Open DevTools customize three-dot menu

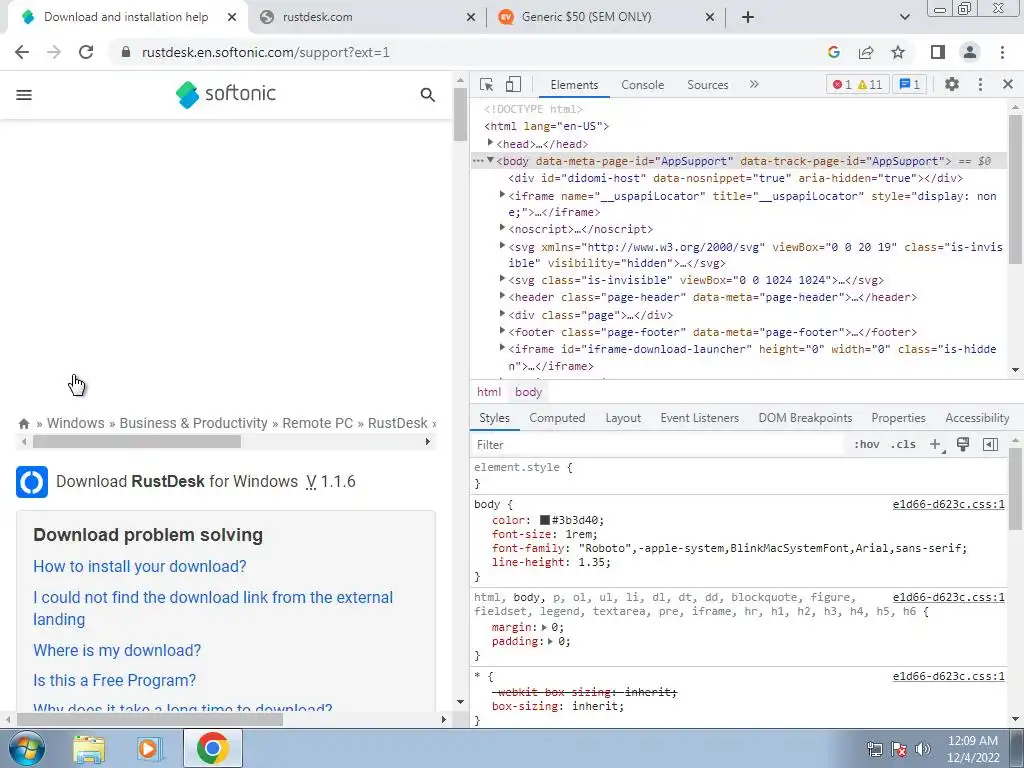pyautogui.click(x=980, y=84)
